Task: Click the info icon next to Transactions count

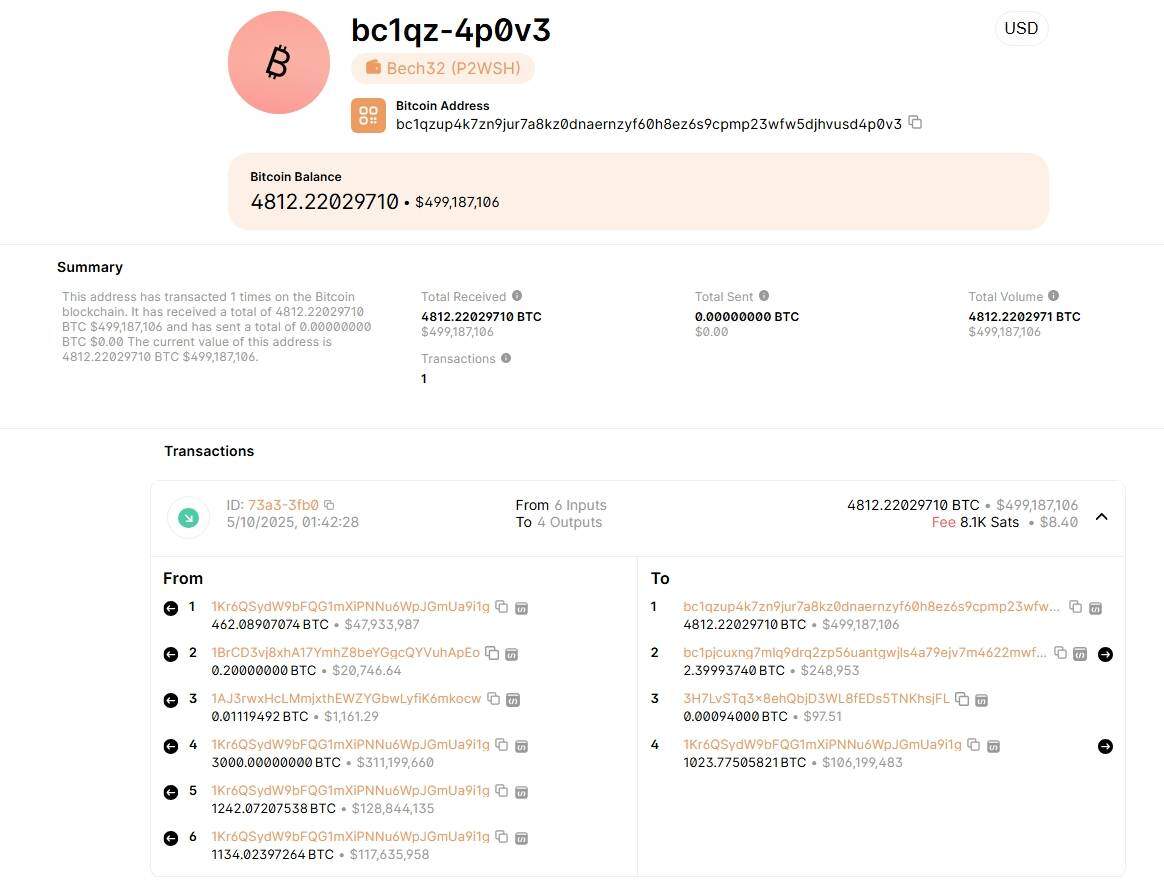Action: [505, 358]
